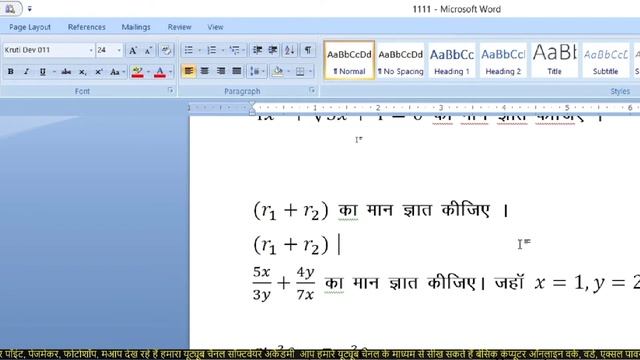Apply numbered list
Viewport: 640px width, 360px height.
tap(211, 50)
